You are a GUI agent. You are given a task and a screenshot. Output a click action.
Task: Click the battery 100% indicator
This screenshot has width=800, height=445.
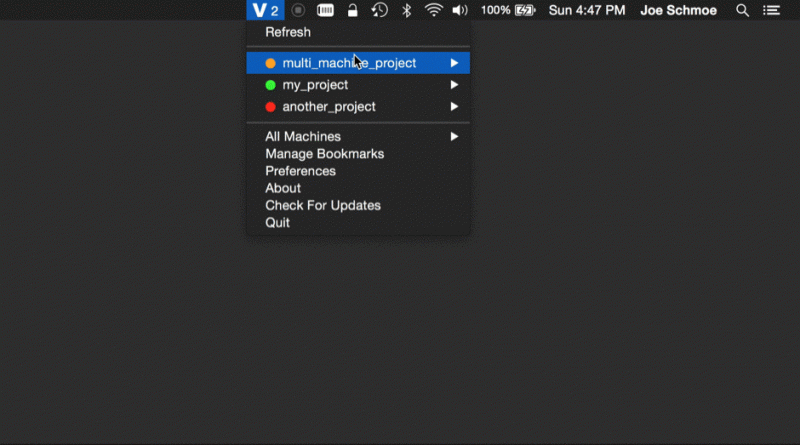point(509,10)
